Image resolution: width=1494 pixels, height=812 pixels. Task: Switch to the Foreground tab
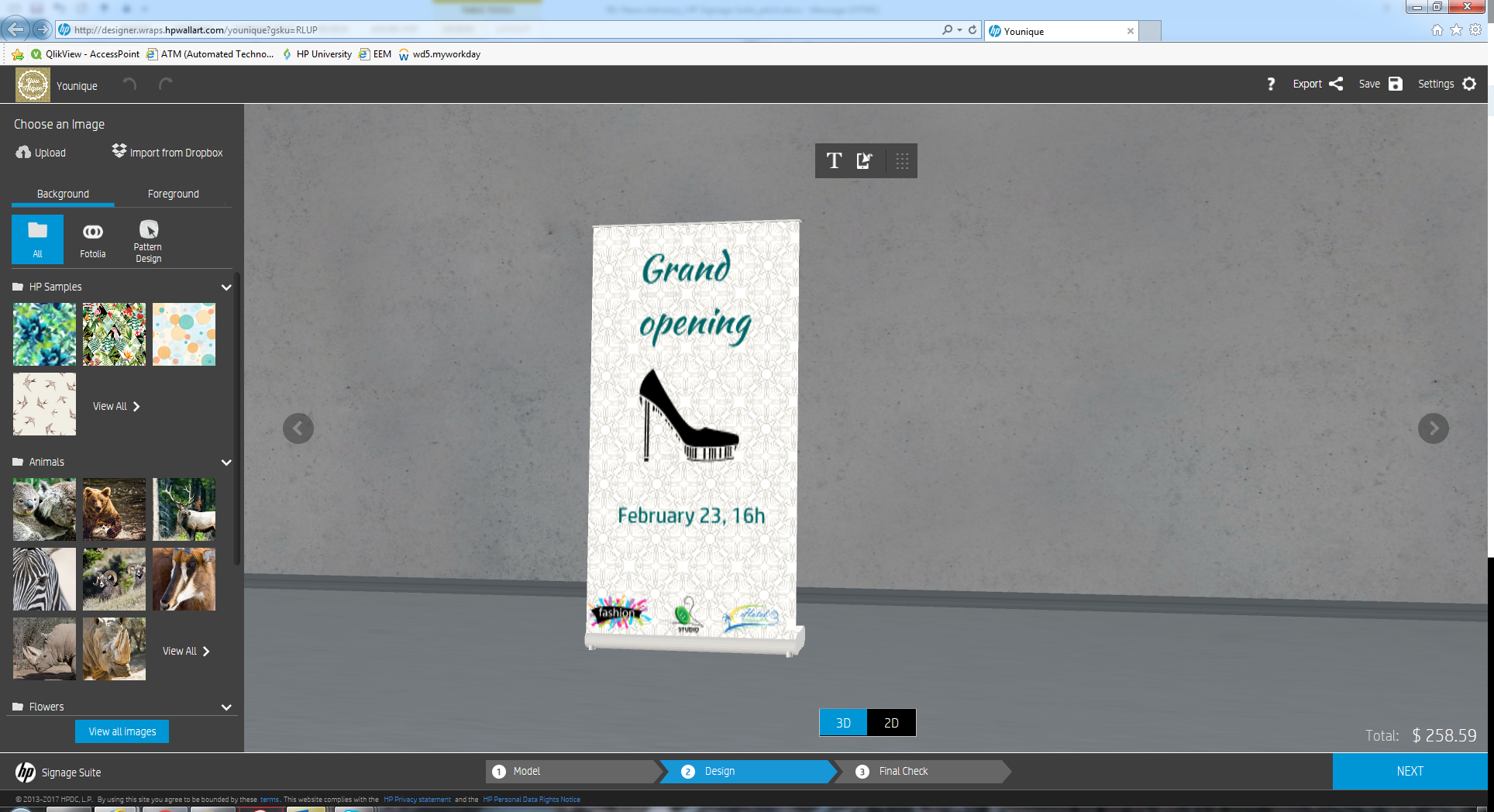[174, 194]
